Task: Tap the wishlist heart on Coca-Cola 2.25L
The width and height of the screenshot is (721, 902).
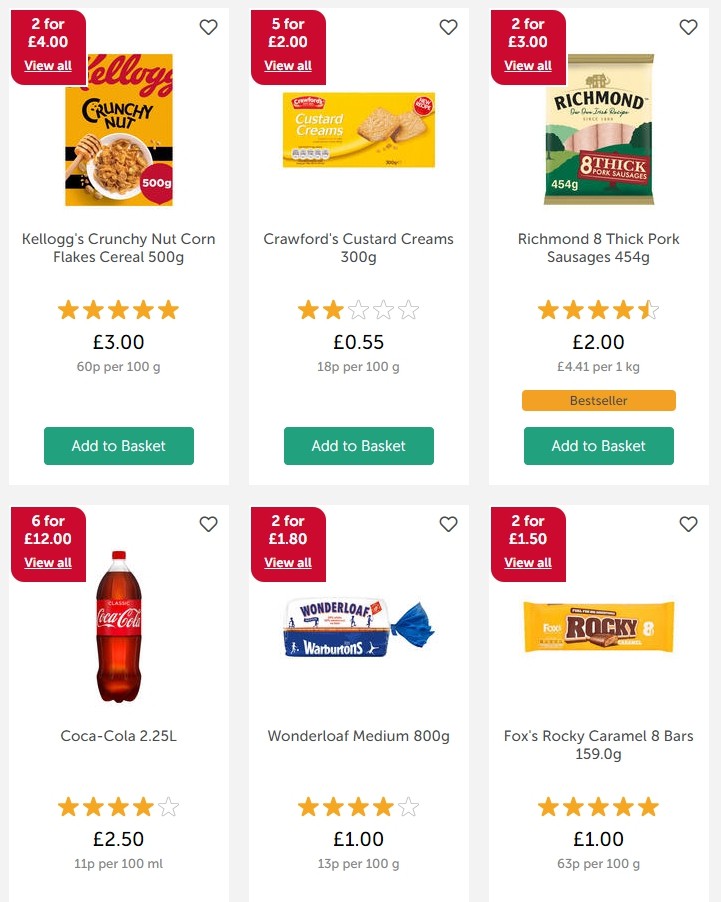Action: 208,524
